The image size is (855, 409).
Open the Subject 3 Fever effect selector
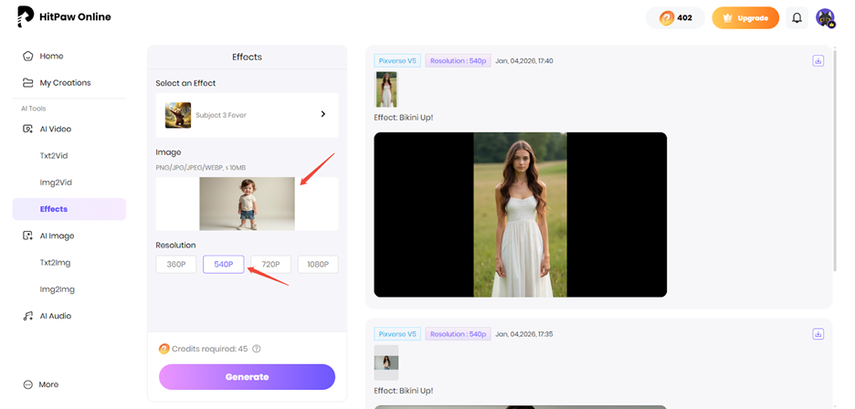point(247,115)
